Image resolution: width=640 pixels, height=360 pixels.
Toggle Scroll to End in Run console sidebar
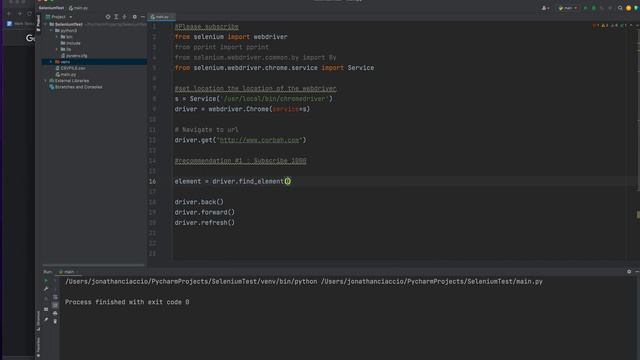pos(55,305)
